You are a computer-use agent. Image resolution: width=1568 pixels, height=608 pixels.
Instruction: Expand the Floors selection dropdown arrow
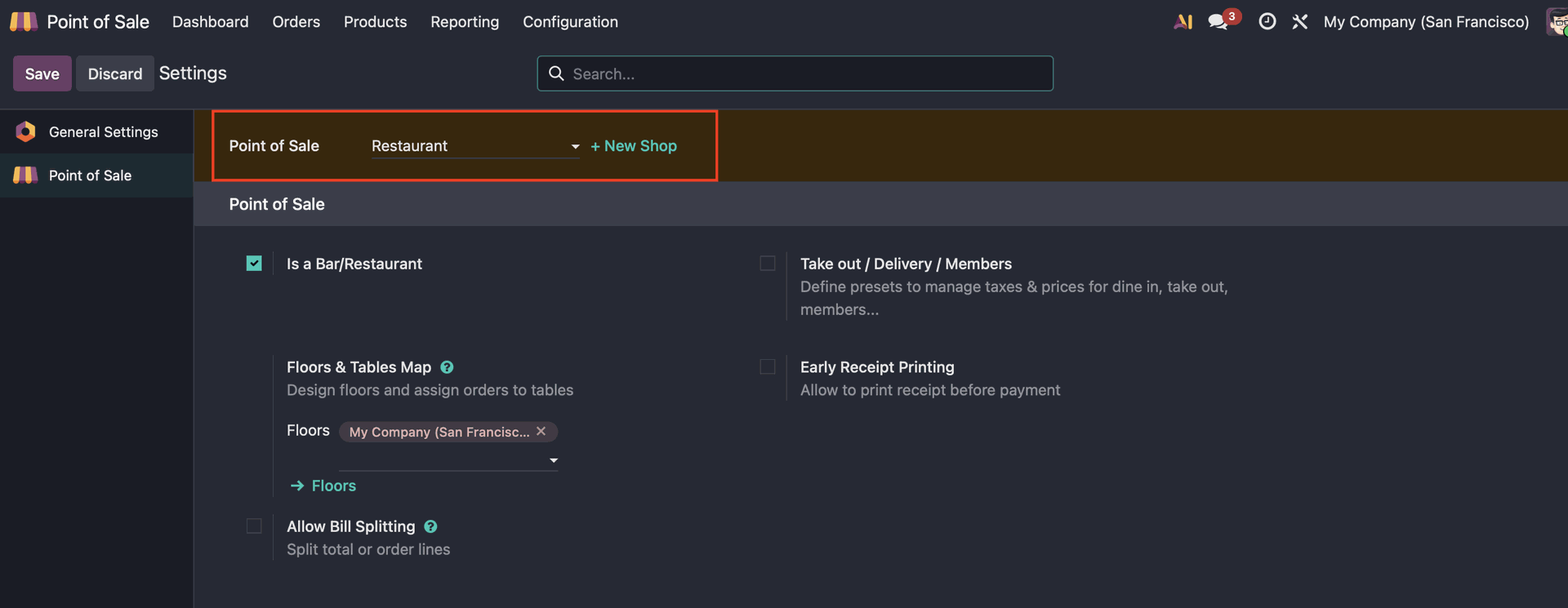point(554,460)
